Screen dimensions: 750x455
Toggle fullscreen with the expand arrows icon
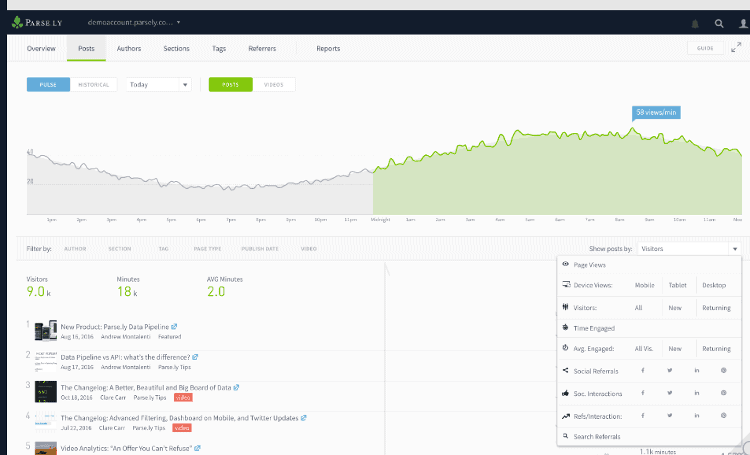coord(736,48)
